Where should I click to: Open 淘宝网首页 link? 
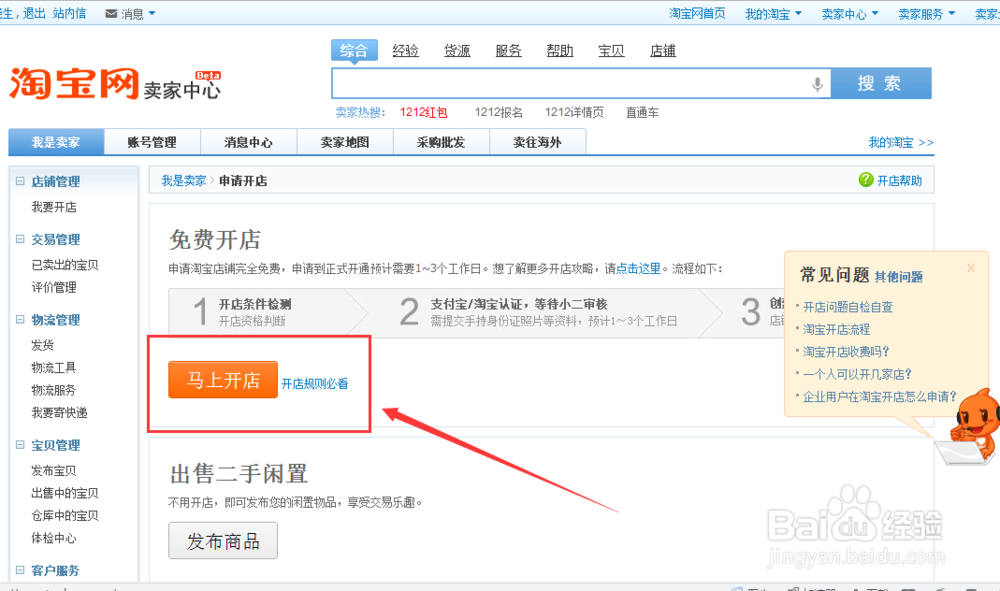(x=697, y=13)
